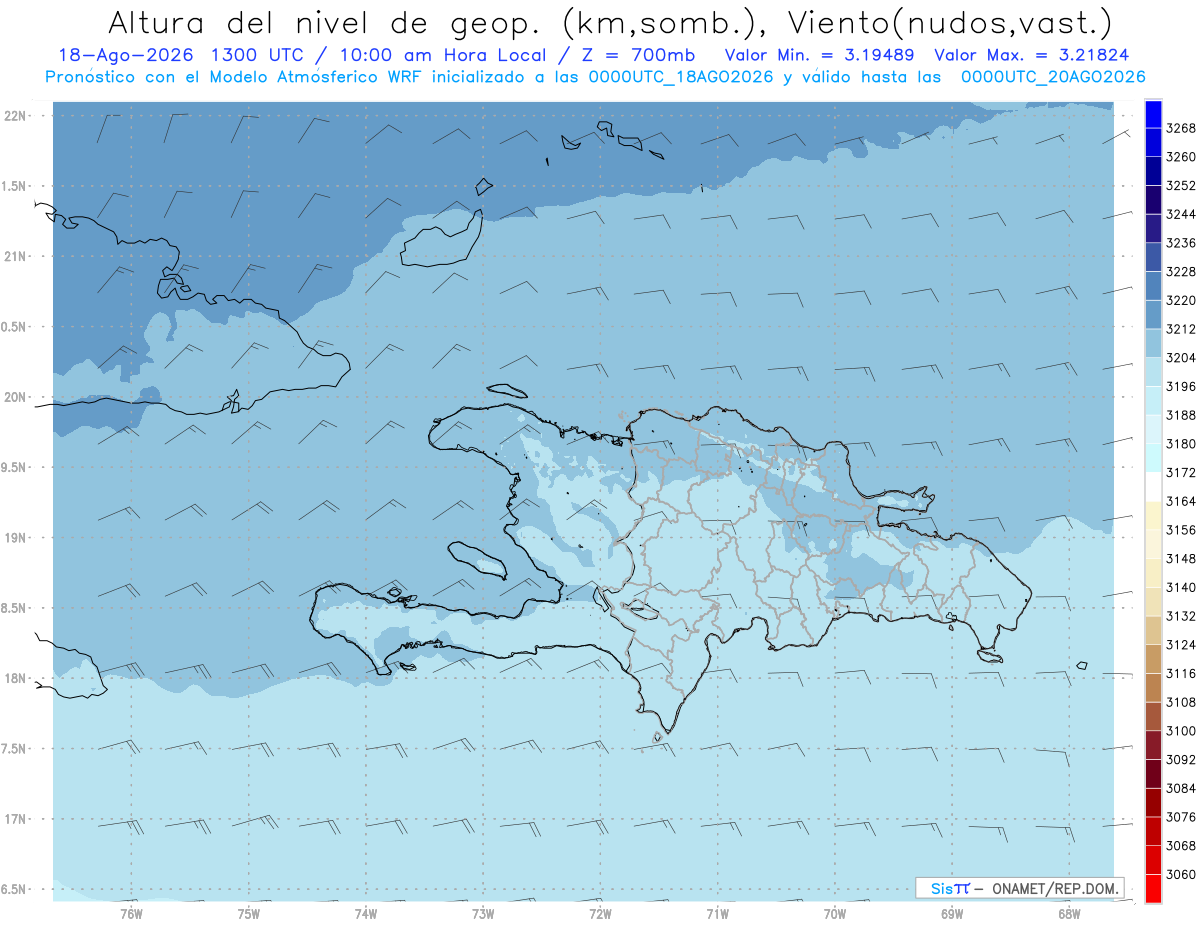Screen dimensions: 1200x927
Task: Click the bright blue swatch above 3268
Action: [1152, 114]
